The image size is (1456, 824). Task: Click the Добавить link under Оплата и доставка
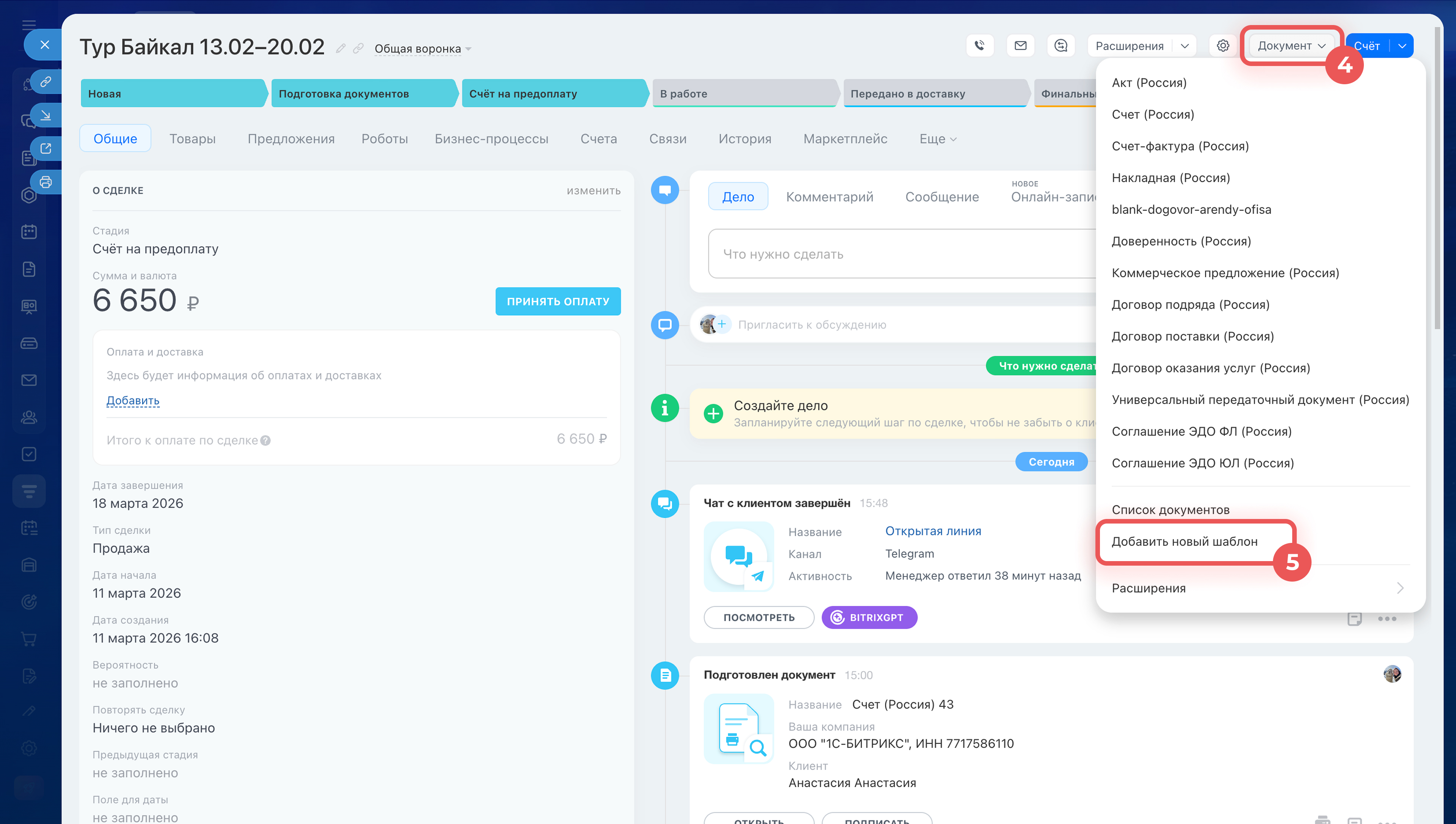133,401
